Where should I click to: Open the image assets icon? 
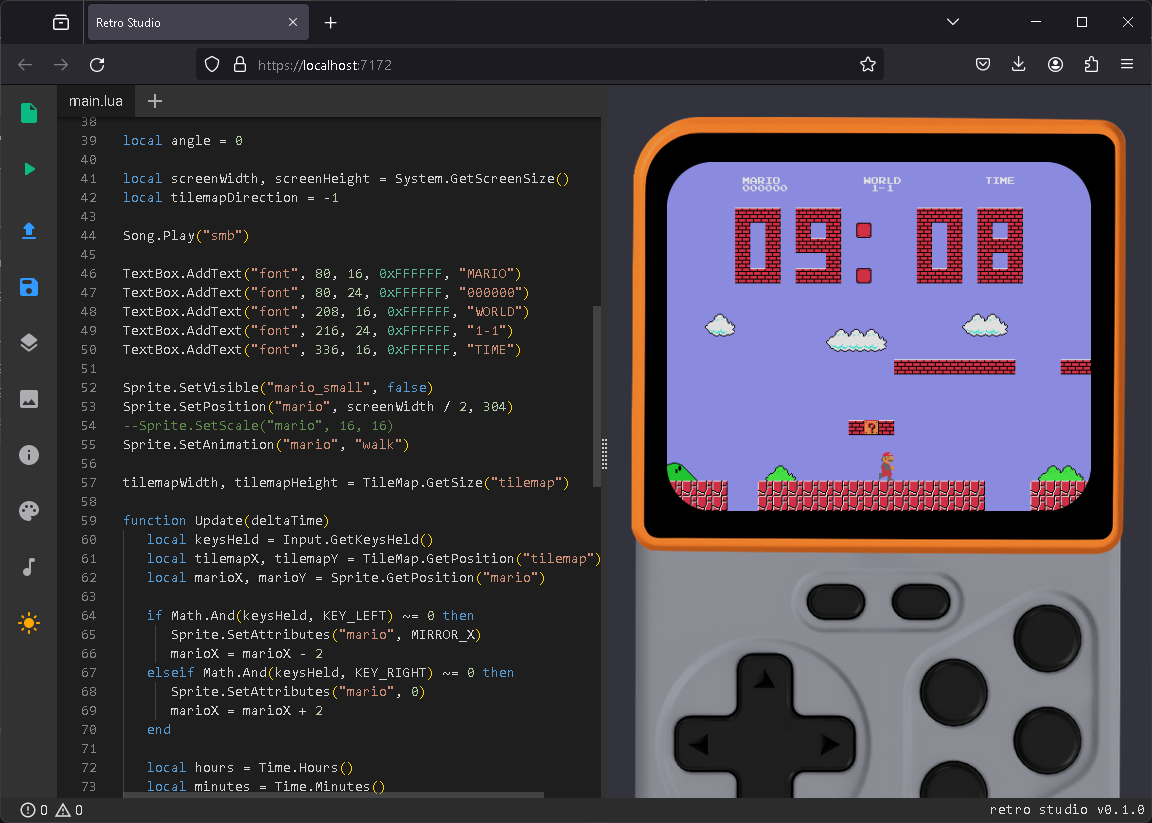pos(29,399)
